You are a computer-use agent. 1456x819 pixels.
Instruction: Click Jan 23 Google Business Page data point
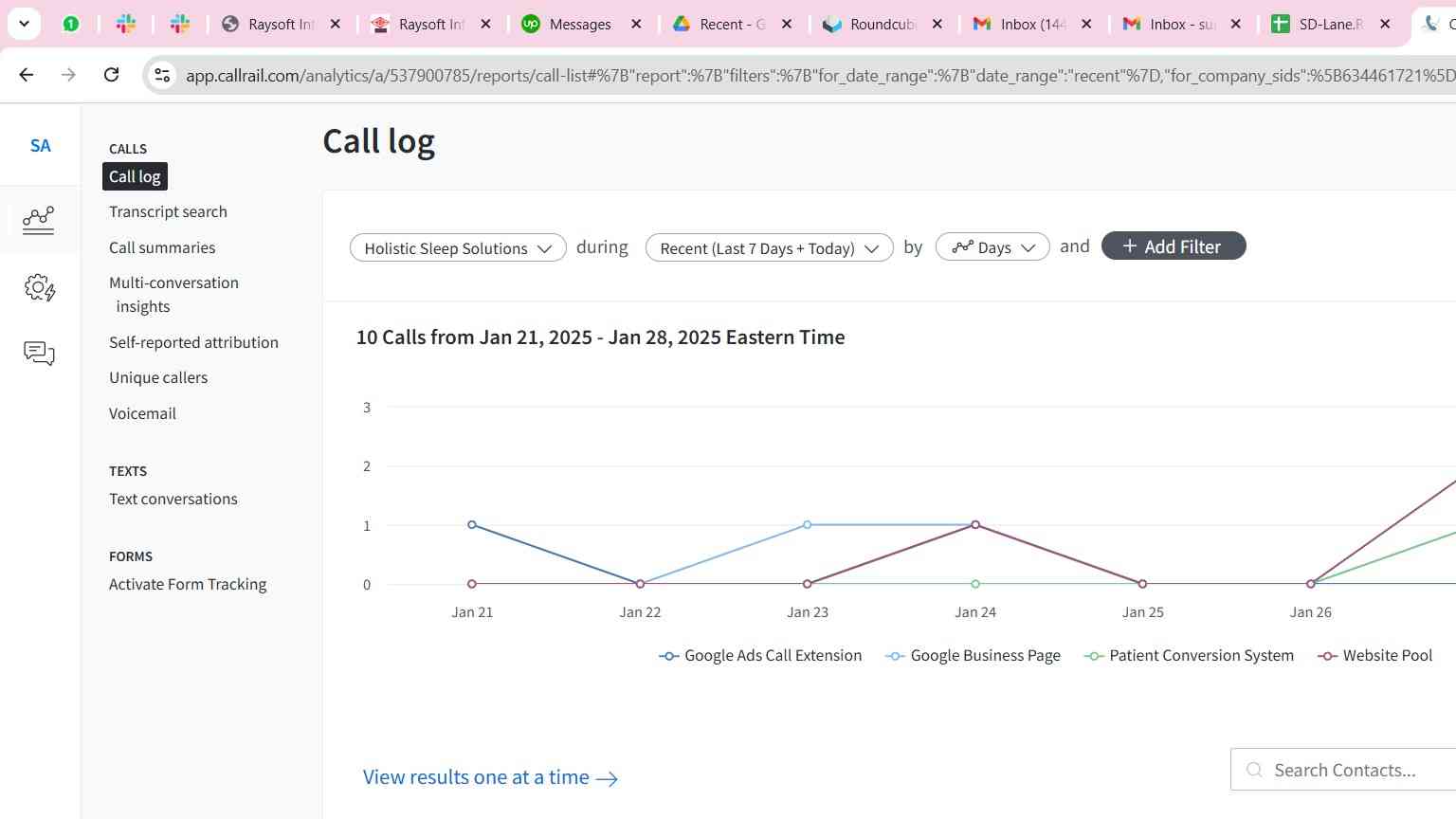click(x=808, y=524)
